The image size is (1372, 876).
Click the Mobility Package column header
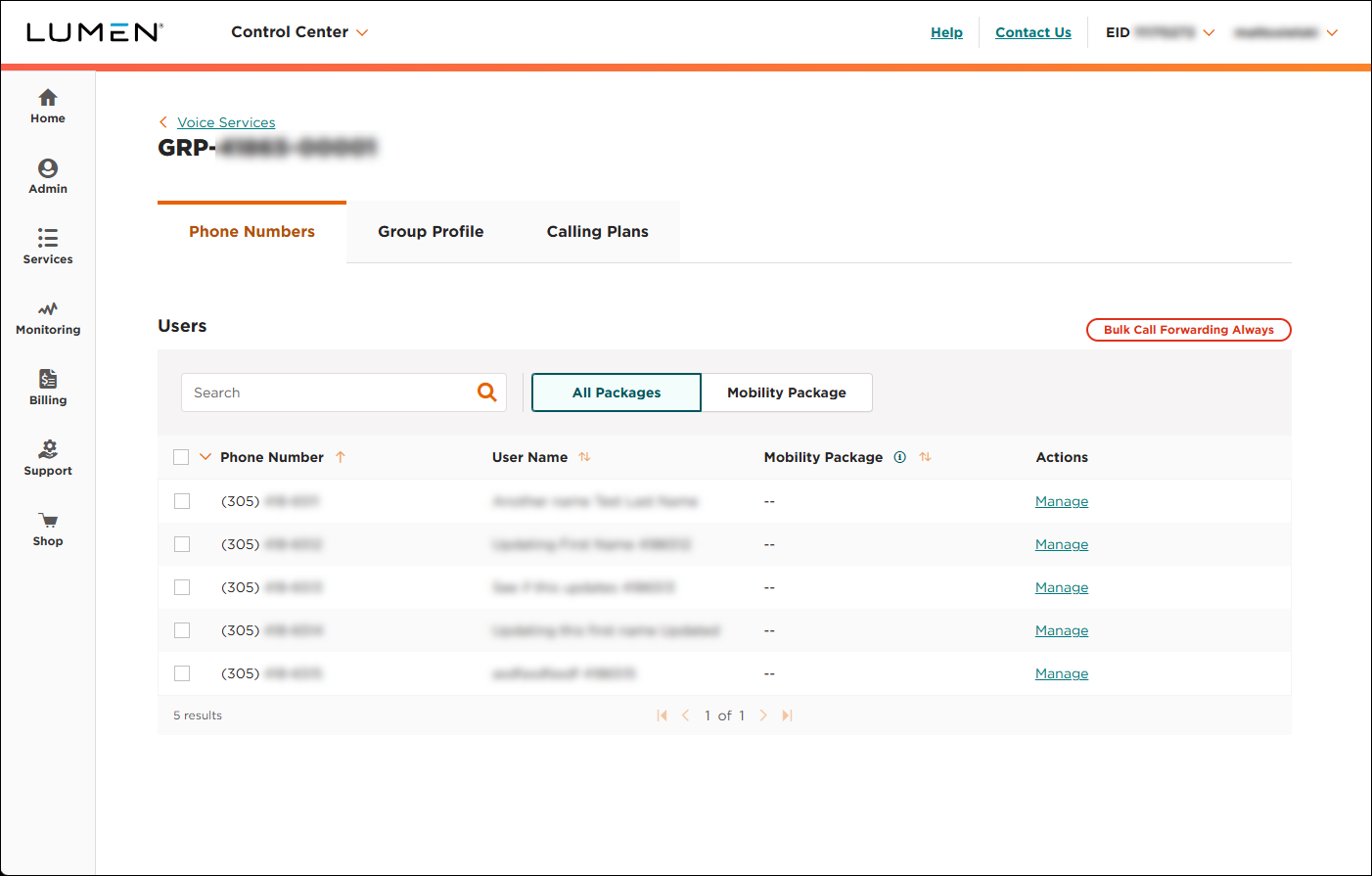tap(823, 457)
